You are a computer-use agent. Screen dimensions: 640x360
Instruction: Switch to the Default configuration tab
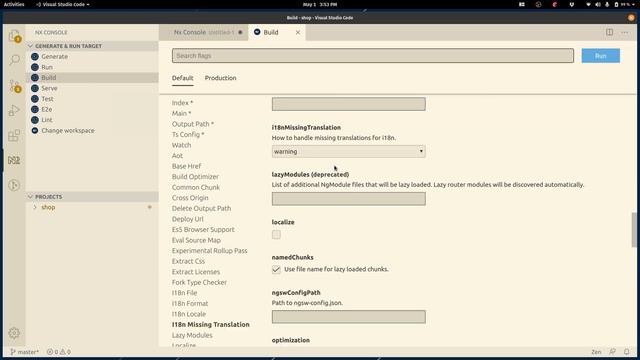pyautogui.click(x=182, y=78)
